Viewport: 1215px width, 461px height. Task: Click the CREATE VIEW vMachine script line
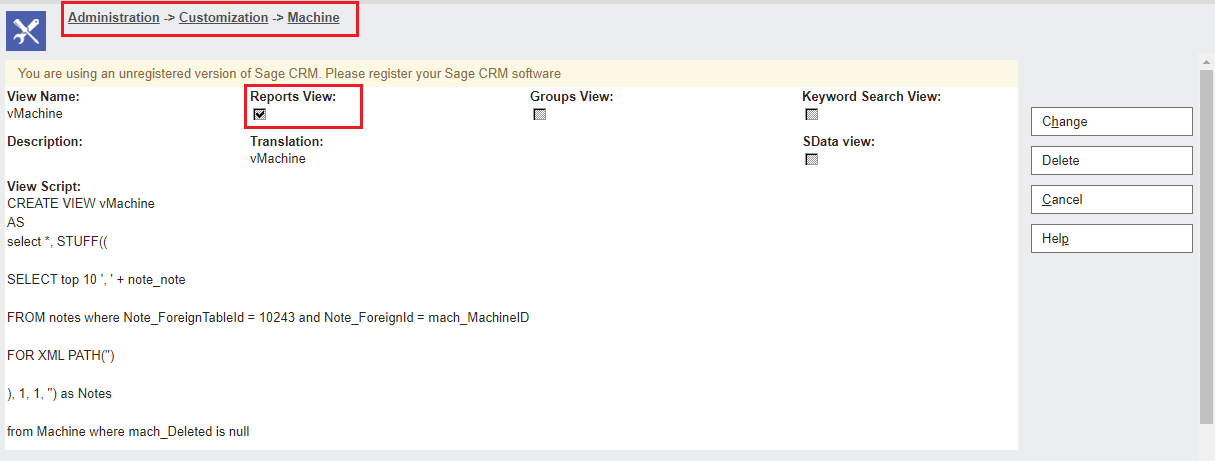(81, 203)
